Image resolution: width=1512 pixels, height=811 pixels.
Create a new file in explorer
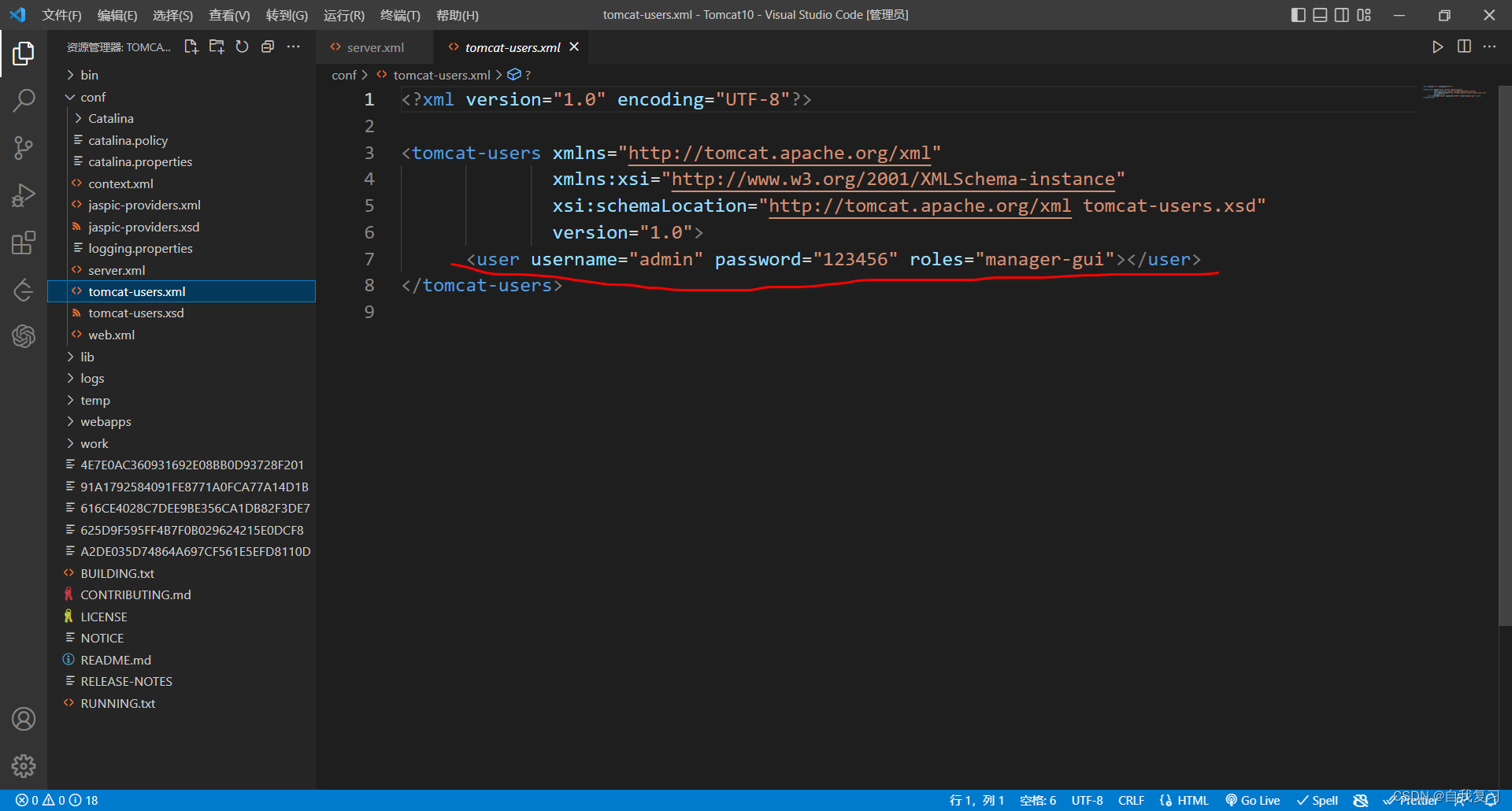tap(191, 47)
